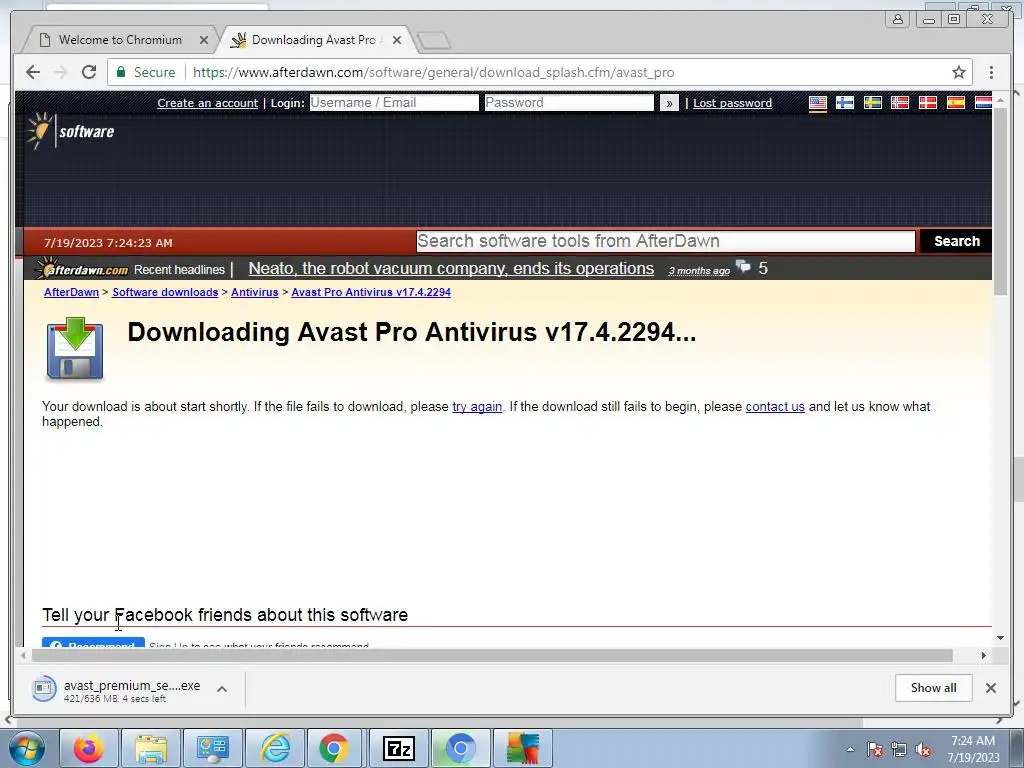Open the taskbar clock showing 7:24 AM
Image resolution: width=1024 pixels, height=768 pixels.
[973, 749]
